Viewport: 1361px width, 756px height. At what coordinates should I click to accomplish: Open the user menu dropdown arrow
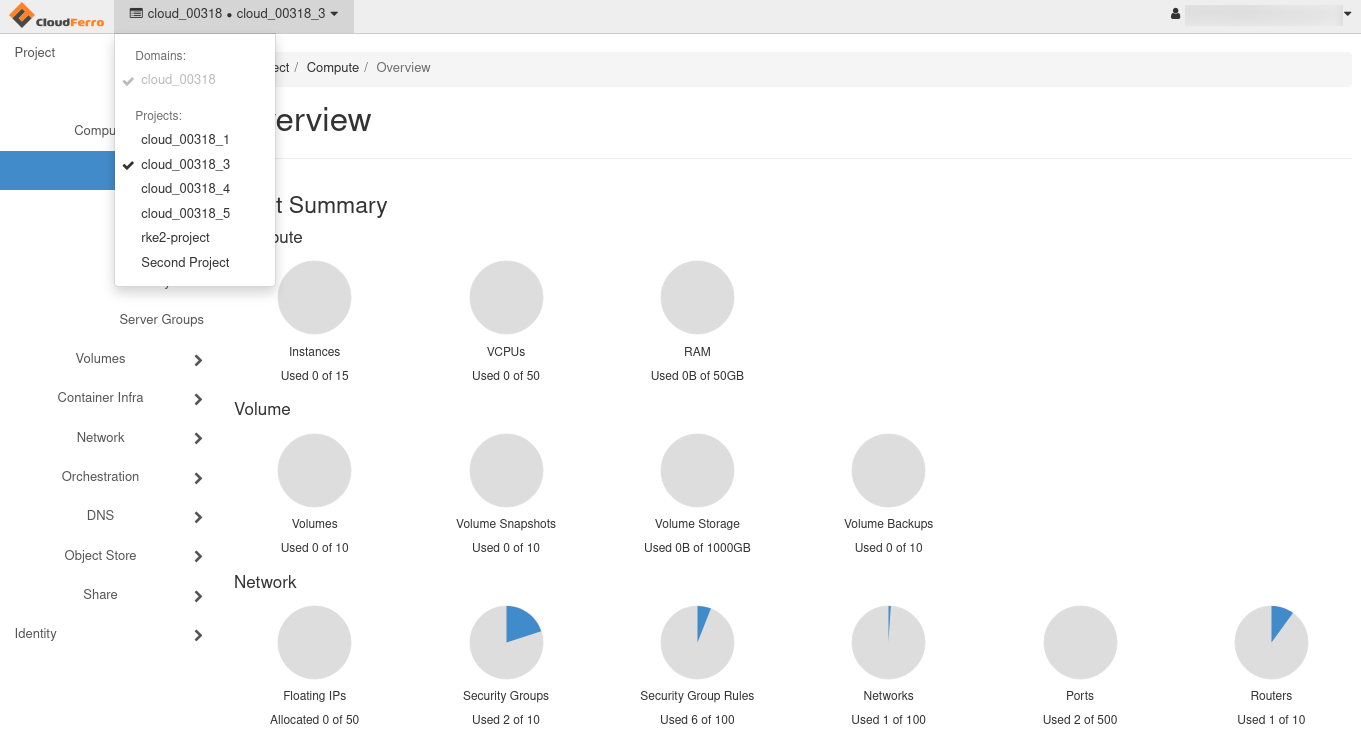coord(1347,15)
